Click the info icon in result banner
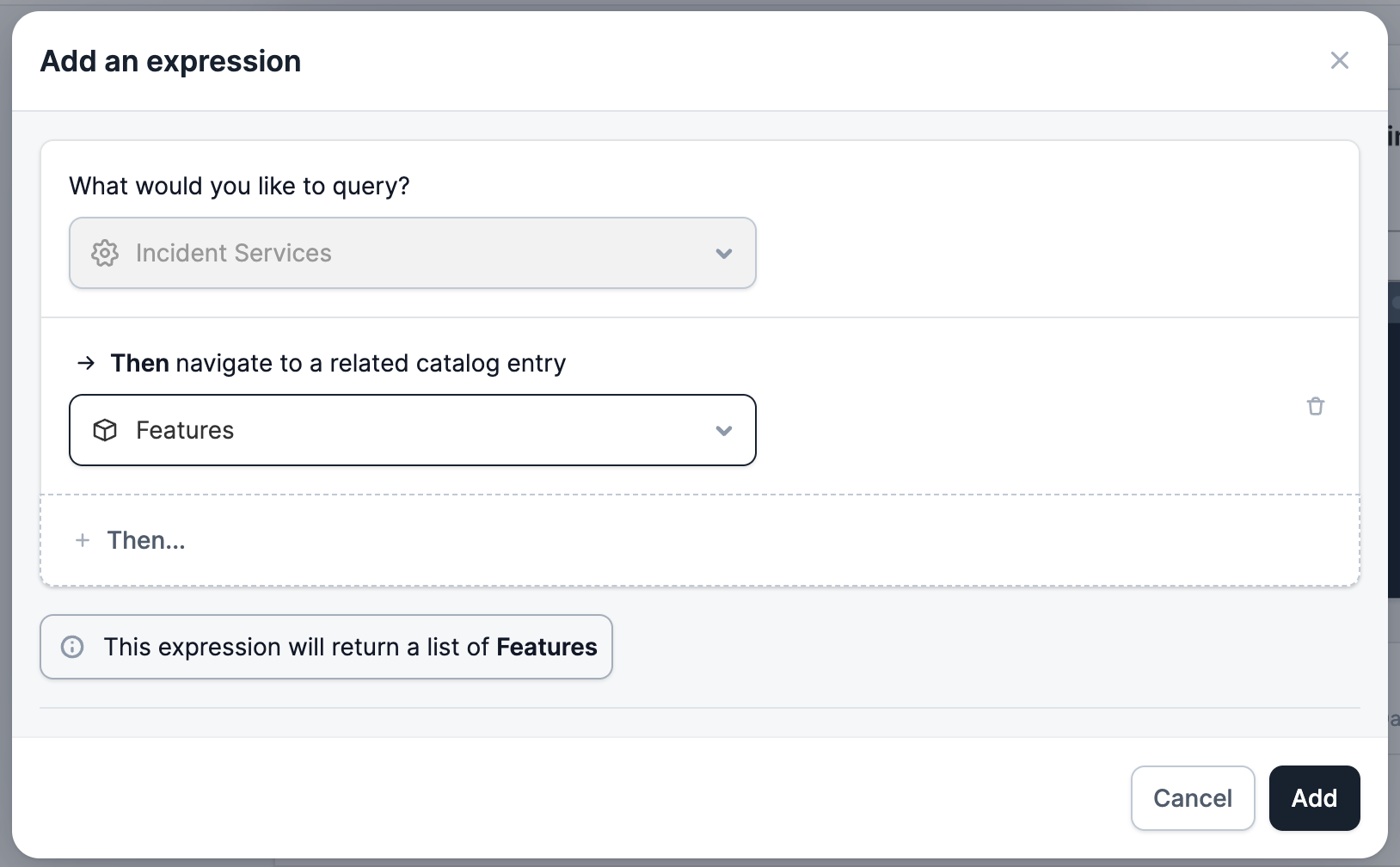 pos(72,647)
